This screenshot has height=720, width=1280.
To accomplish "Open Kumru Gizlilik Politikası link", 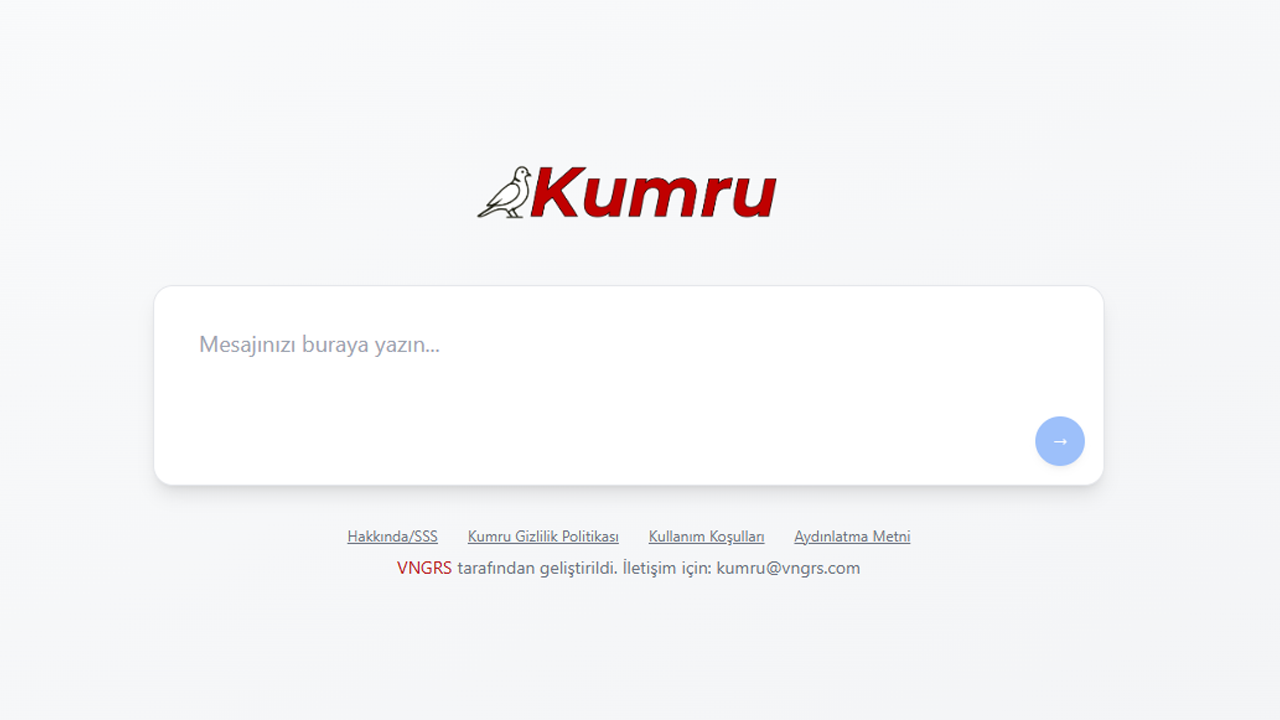I will [x=543, y=537].
